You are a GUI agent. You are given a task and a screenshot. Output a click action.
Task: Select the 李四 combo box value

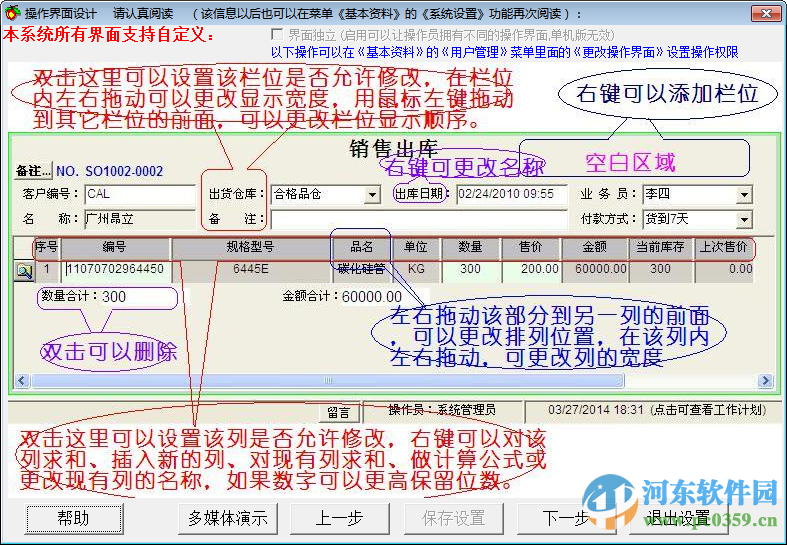click(689, 194)
